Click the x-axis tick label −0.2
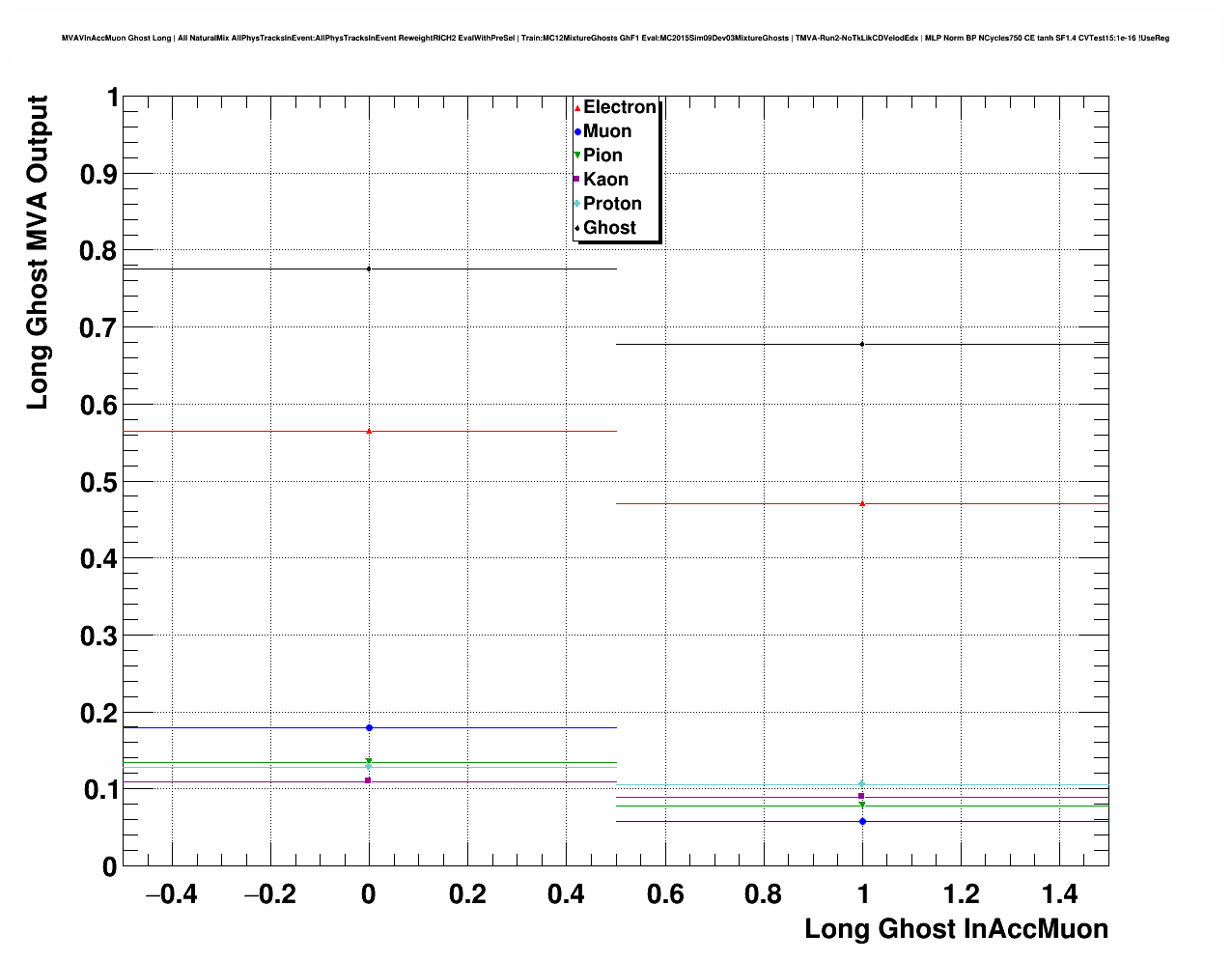 tap(269, 894)
